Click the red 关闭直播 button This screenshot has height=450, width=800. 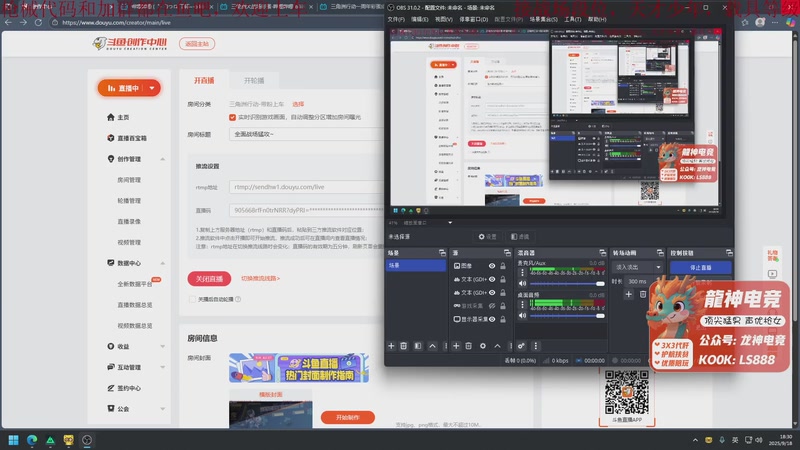tap(209, 279)
